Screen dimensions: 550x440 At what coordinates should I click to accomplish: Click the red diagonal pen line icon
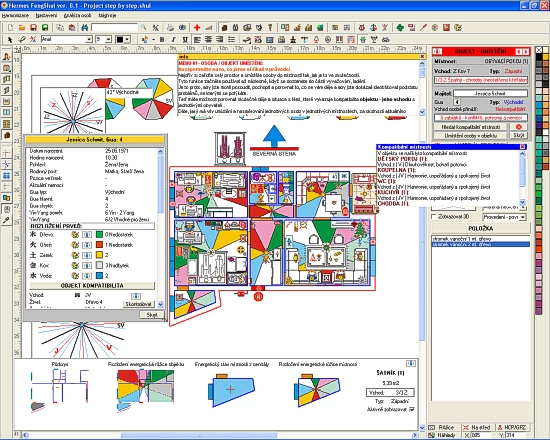coord(423,27)
